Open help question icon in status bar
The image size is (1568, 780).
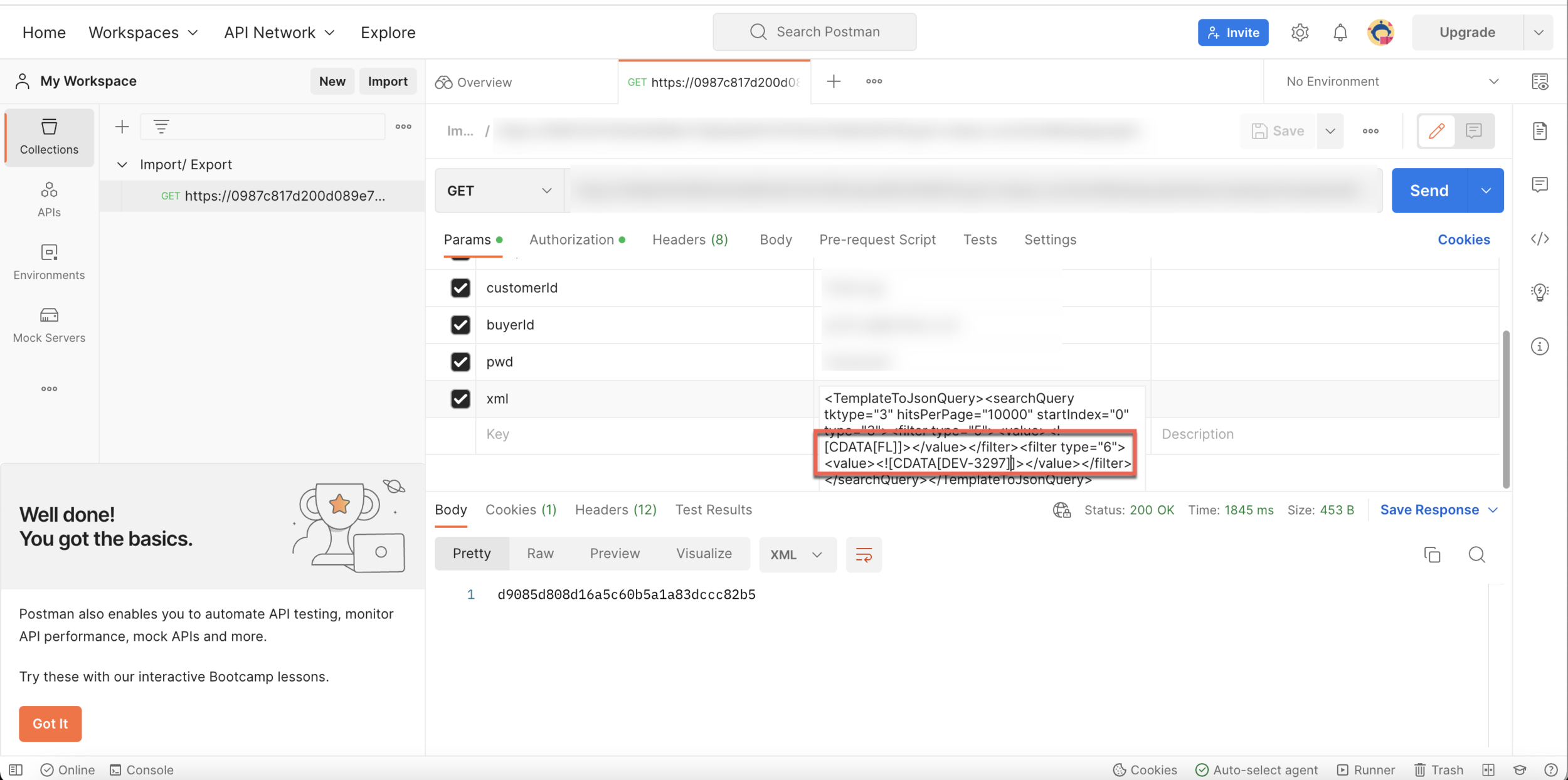[x=1550, y=769]
